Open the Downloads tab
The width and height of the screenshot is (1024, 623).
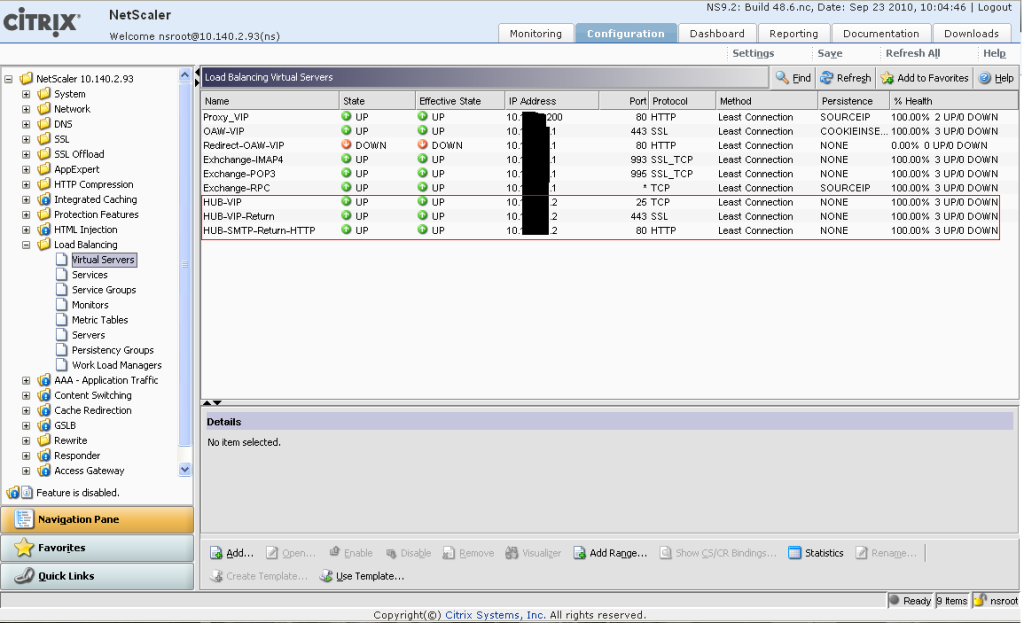click(x=971, y=33)
